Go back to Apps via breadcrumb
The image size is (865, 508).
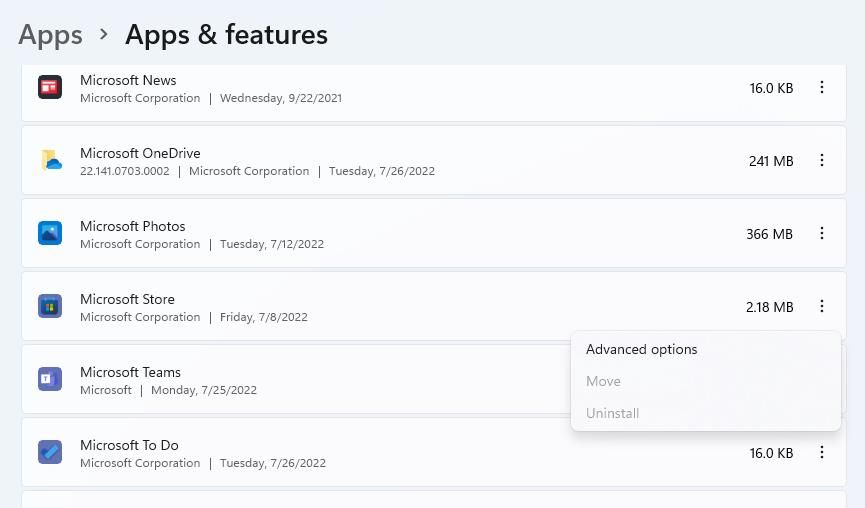(50, 35)
